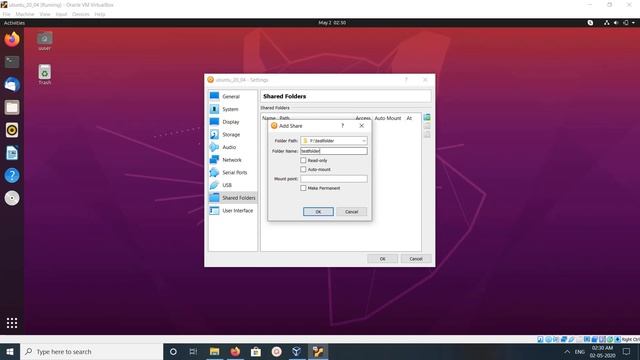Open Files manager in the Ubuntu dock
Screen dimensions: 640x360
pos(12,107)
